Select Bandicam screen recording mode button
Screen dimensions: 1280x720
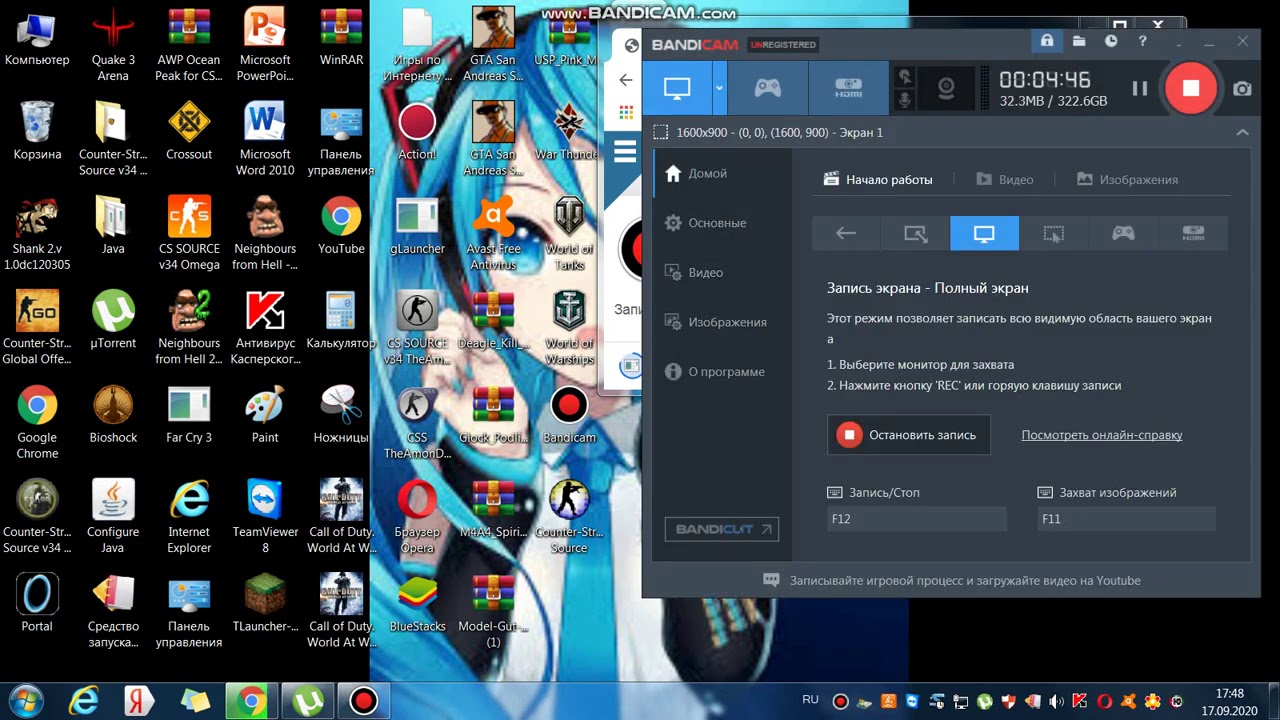pyautogui.click(x=677, y=88)
